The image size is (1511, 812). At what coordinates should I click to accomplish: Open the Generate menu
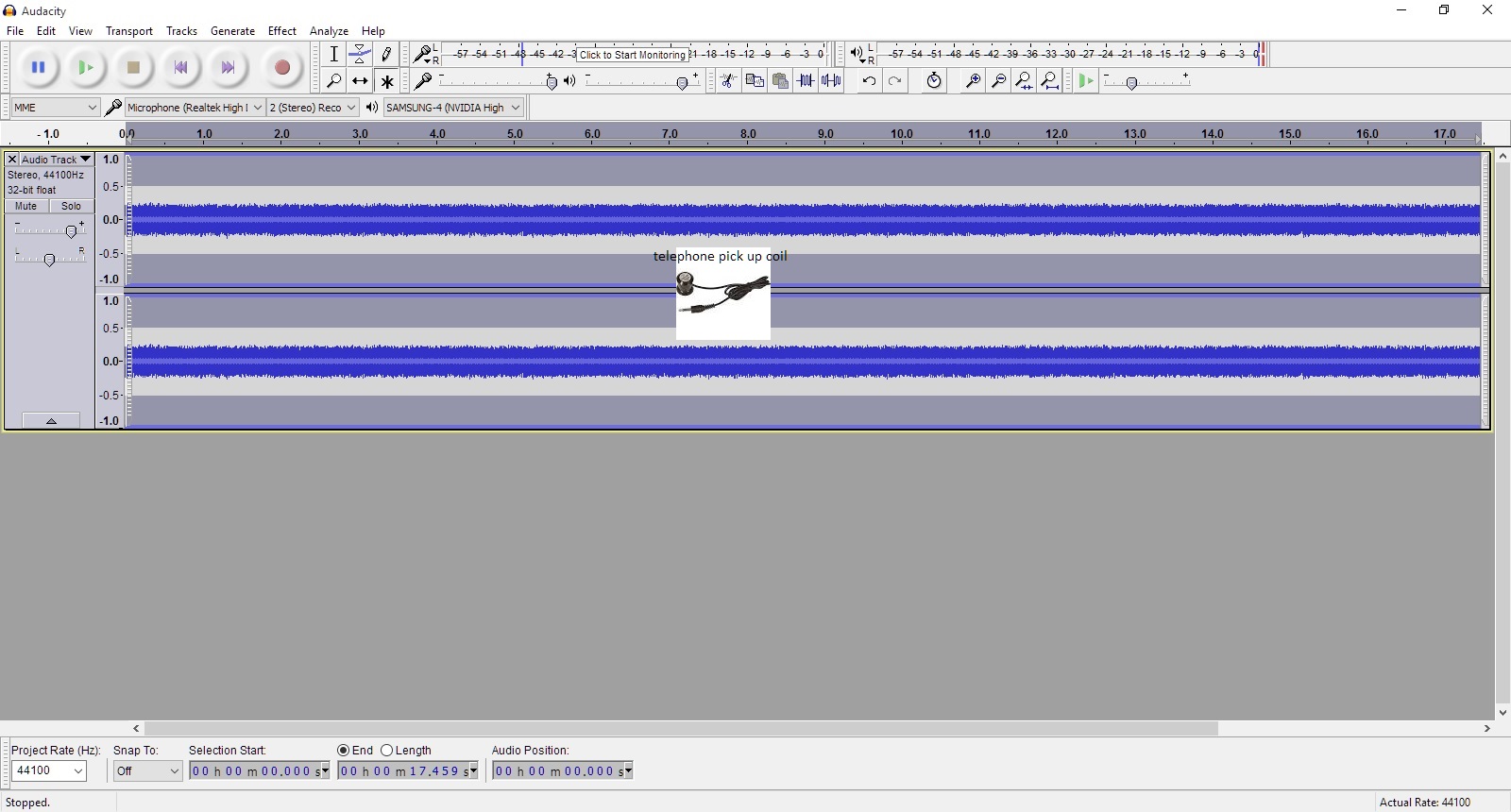[x=232, y=31]
